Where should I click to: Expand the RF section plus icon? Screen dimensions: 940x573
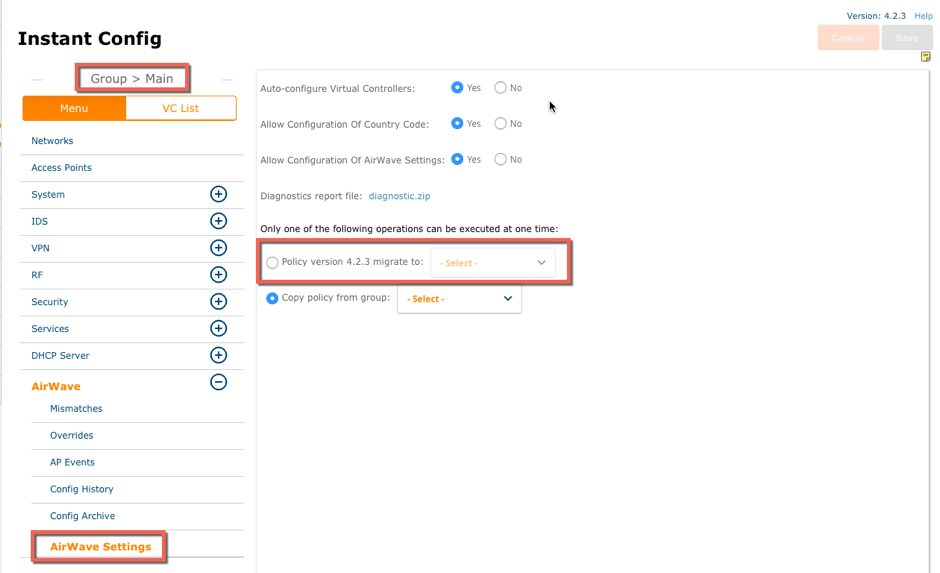pyautogui.click(x=218, y=275)
